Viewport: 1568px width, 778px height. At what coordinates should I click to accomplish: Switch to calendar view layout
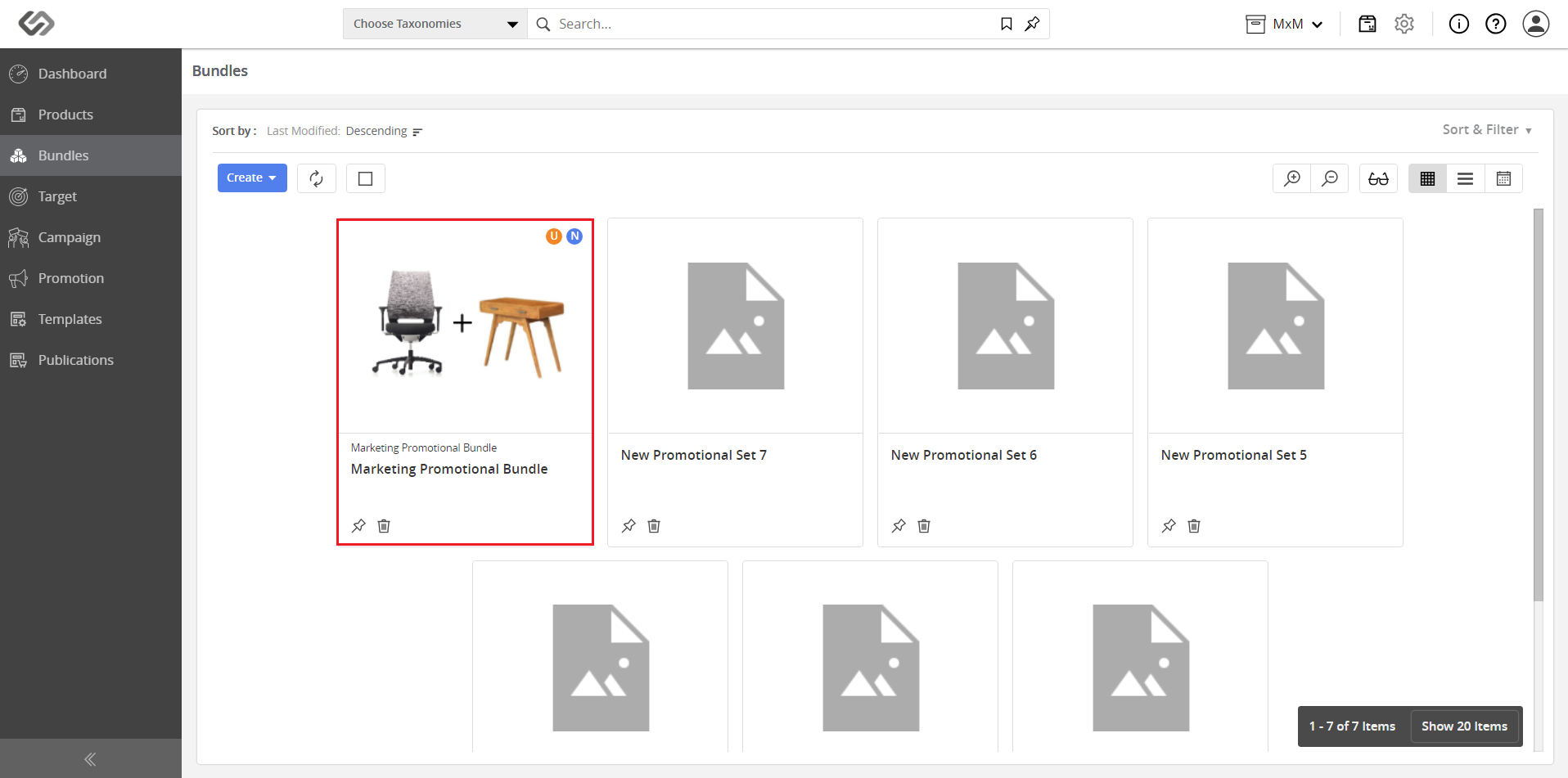pos(1503,178)
